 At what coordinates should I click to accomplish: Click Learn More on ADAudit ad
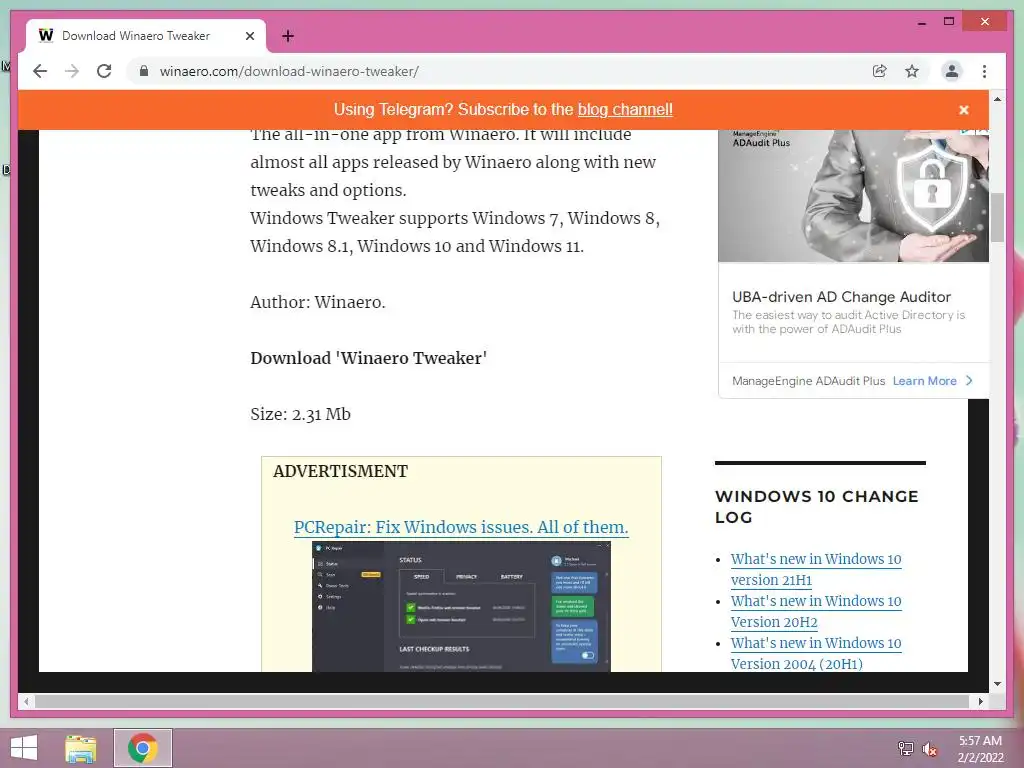tap(924, 381)
